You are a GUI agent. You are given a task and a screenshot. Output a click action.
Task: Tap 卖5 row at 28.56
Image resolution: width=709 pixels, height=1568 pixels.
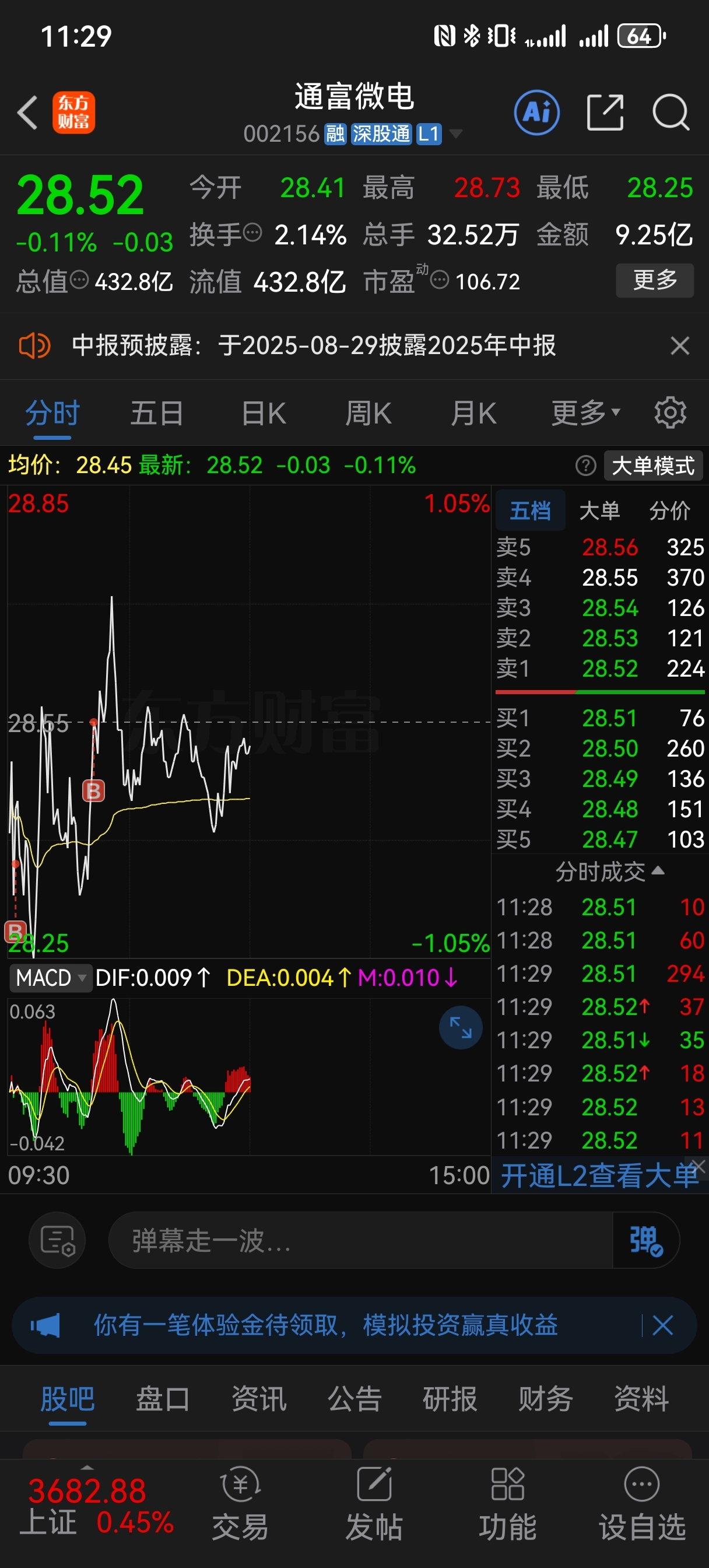[600, 547]
